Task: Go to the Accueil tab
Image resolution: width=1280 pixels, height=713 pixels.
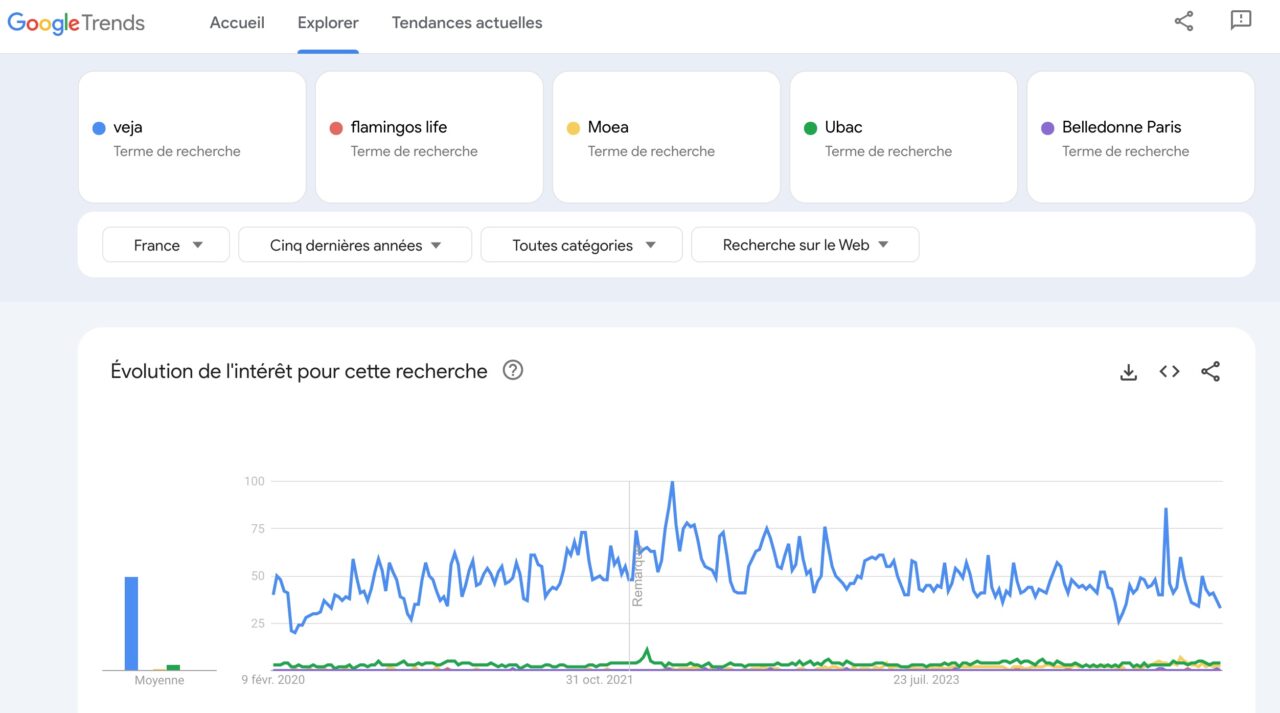Action: 237,23
